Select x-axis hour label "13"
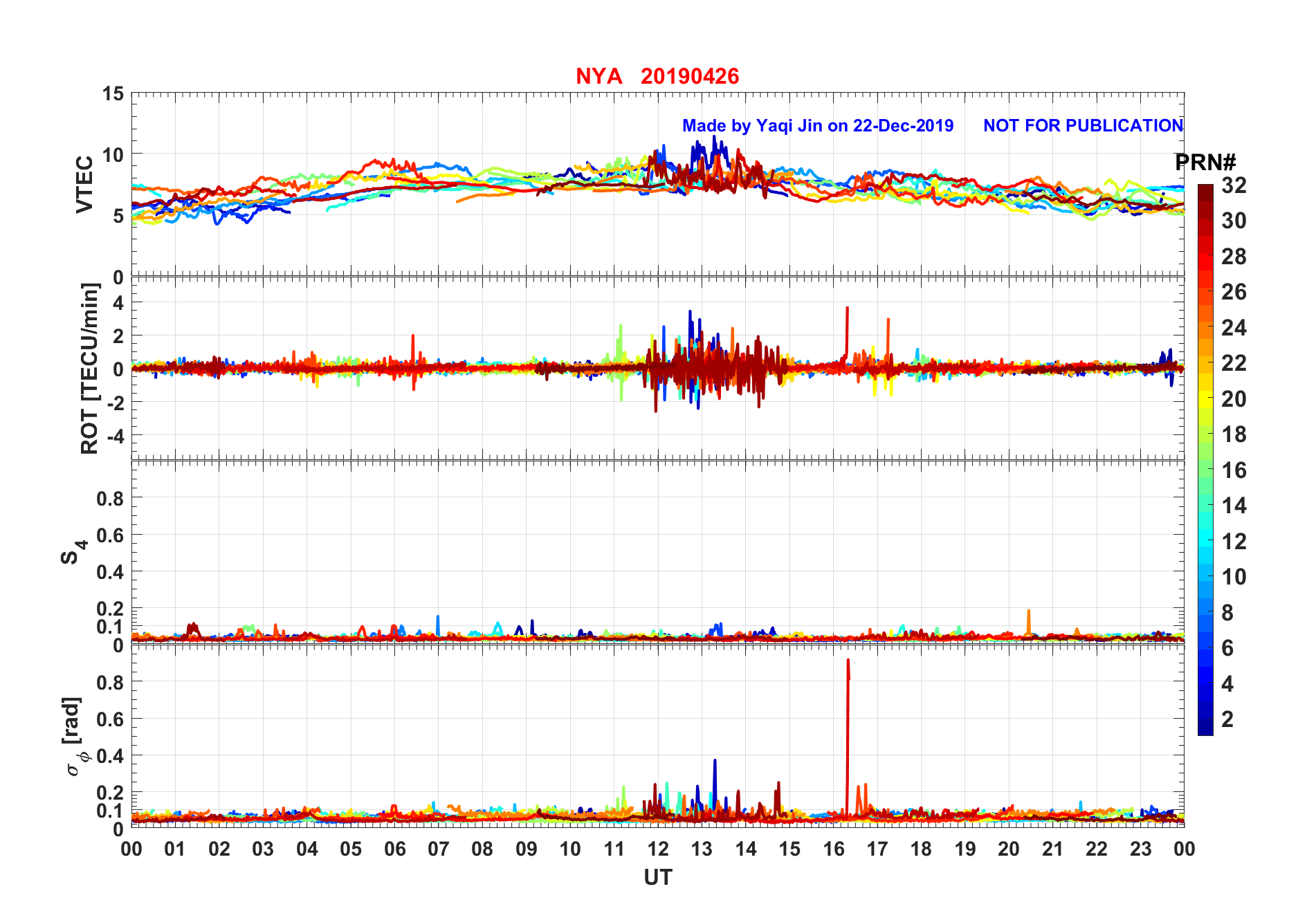This screenshot has height=920, width=1316. point(702,849)
